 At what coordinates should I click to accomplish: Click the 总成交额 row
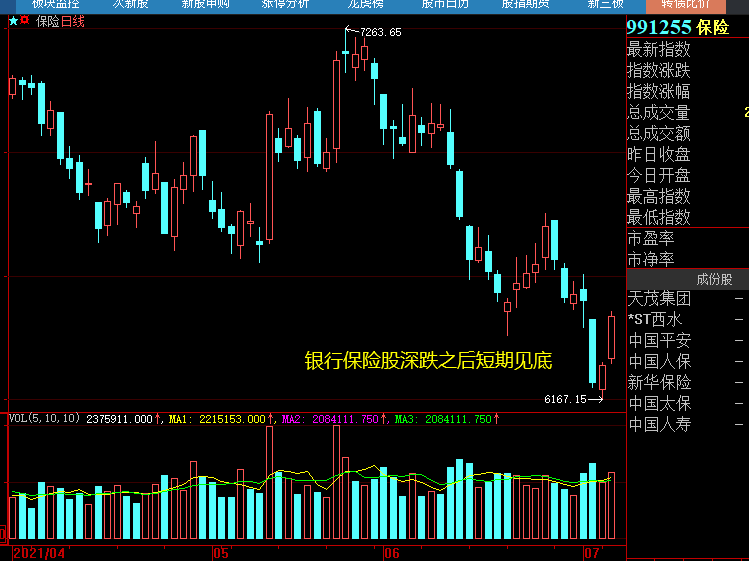[687, 134]
